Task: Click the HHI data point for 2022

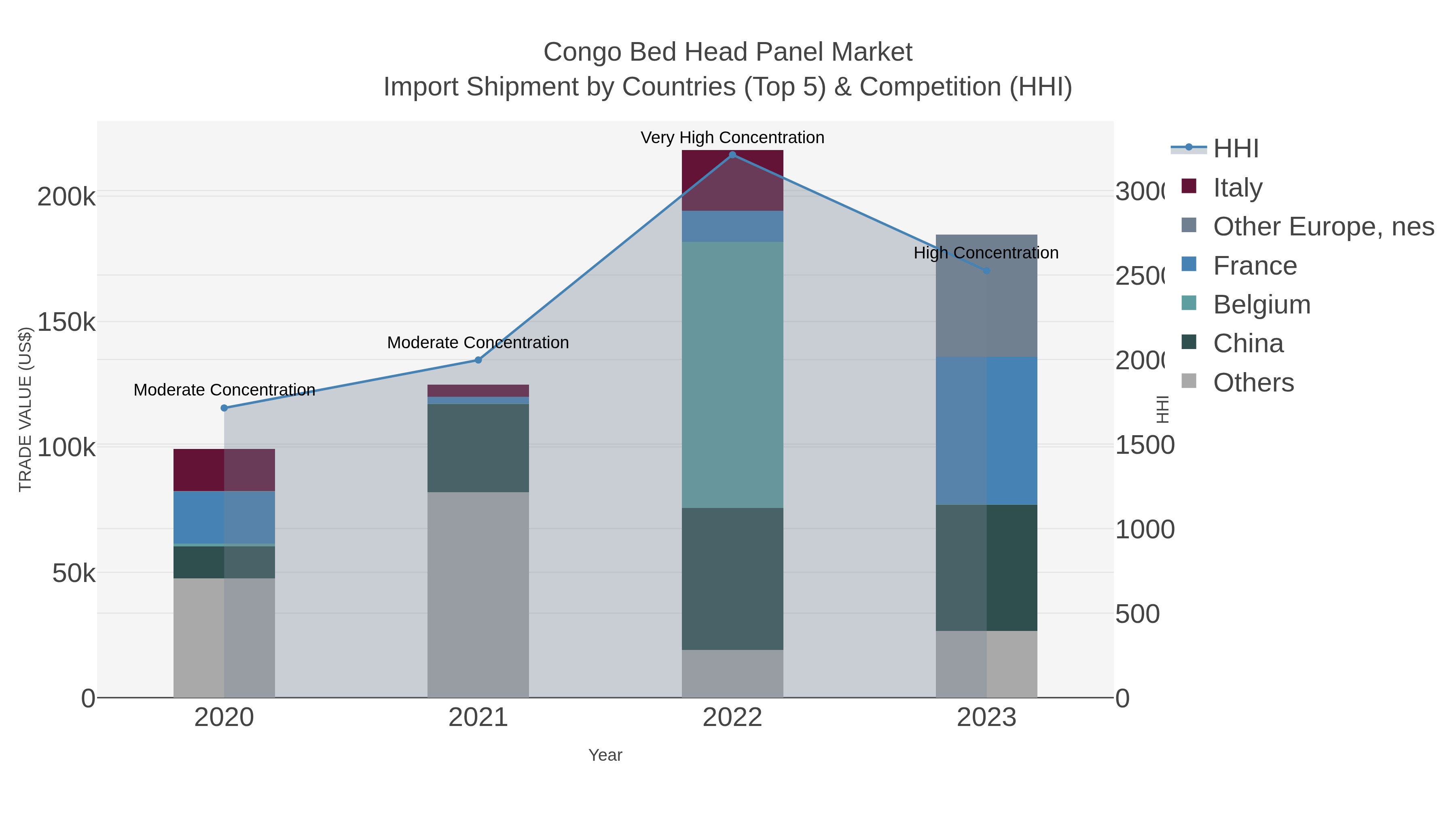Action: tap(732, 155)
